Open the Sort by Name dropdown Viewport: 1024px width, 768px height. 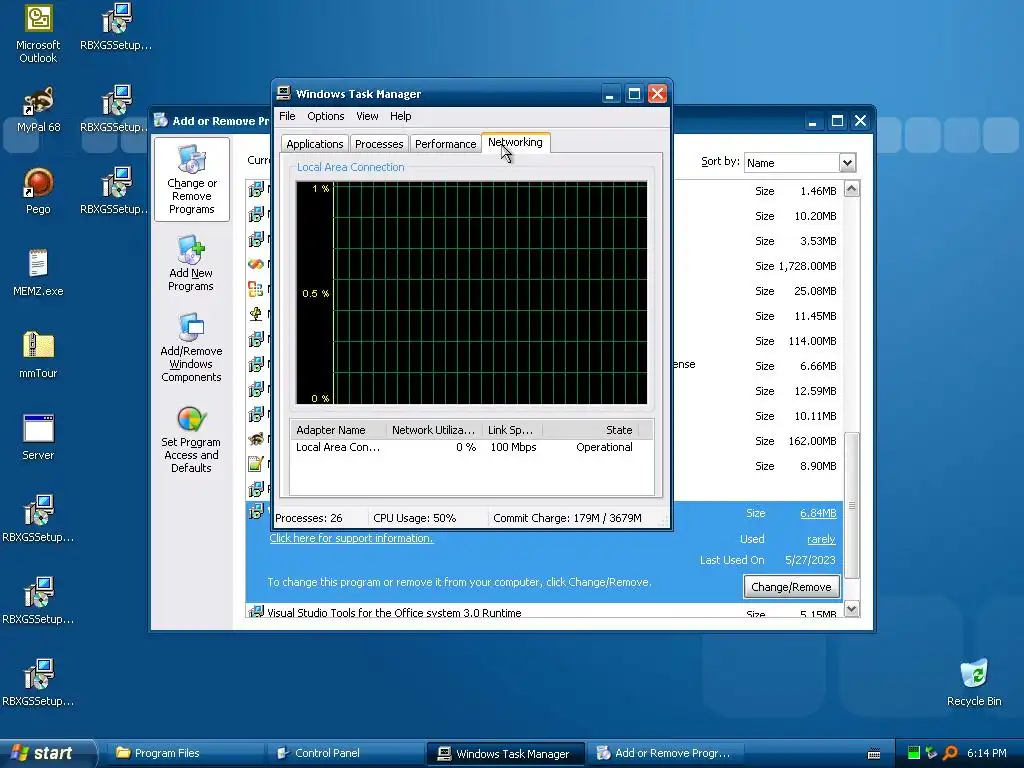point(847,163)
